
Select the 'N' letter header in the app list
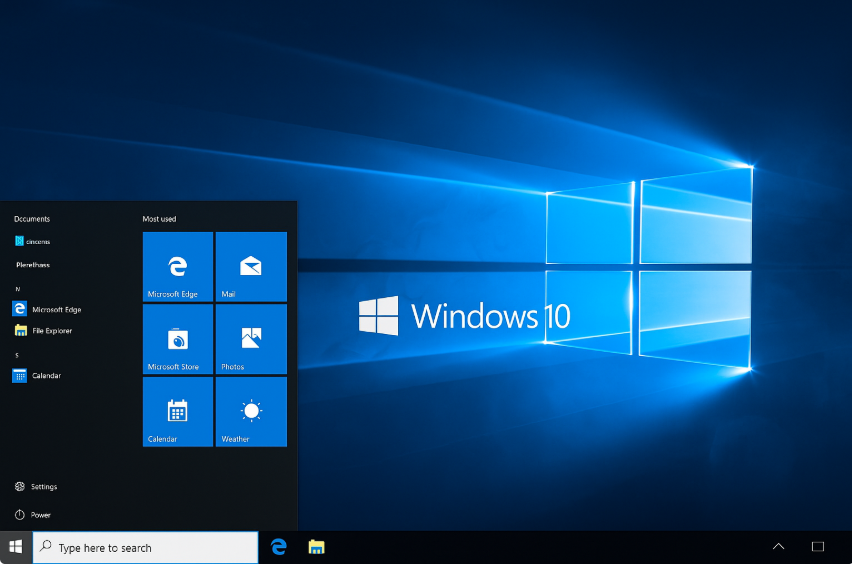18,289
